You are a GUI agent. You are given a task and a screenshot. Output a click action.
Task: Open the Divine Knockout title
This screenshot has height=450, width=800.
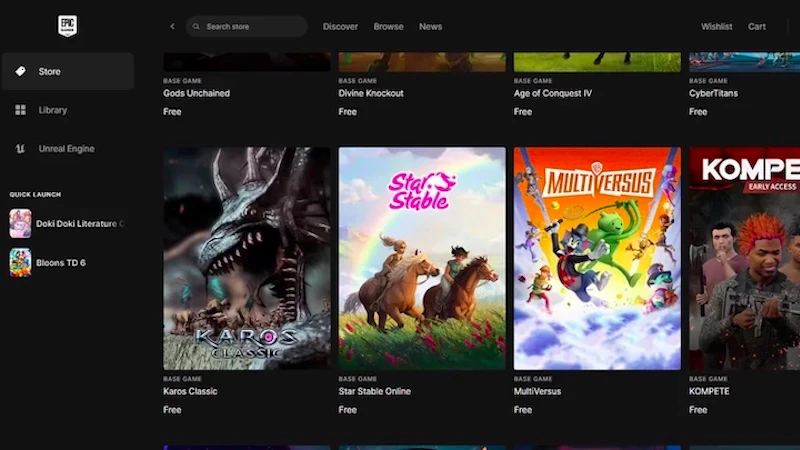coord(371,93)
